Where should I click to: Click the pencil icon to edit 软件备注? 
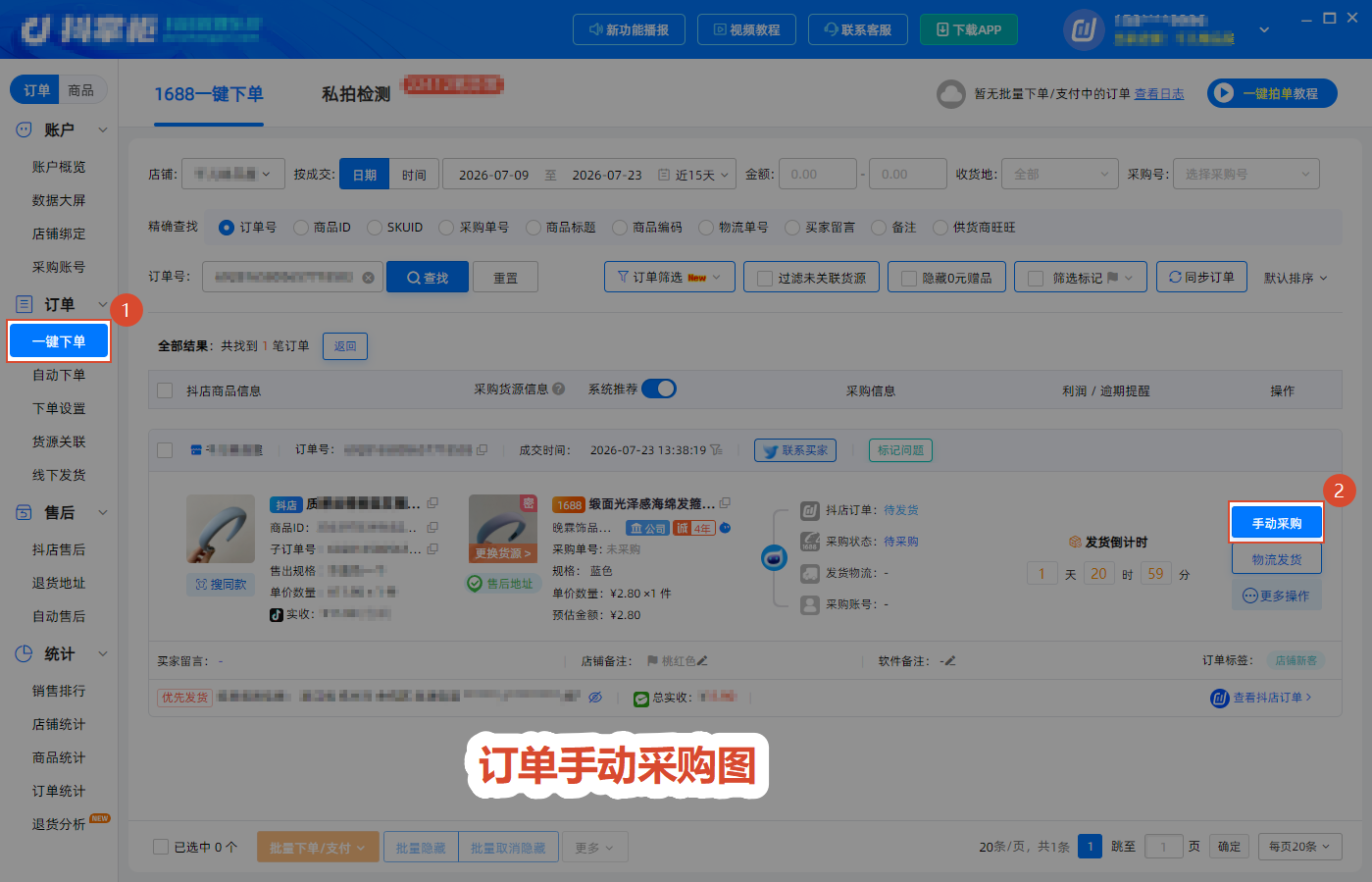[x=949, y=661]
